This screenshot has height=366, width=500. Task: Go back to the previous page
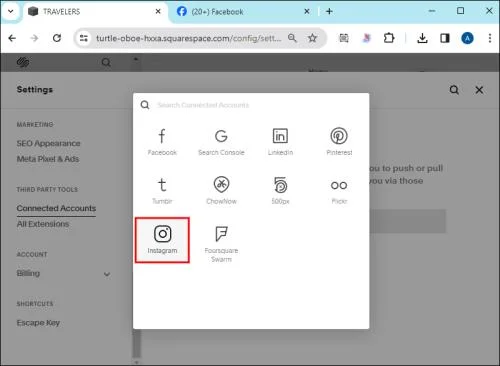(x=12, y=38)
